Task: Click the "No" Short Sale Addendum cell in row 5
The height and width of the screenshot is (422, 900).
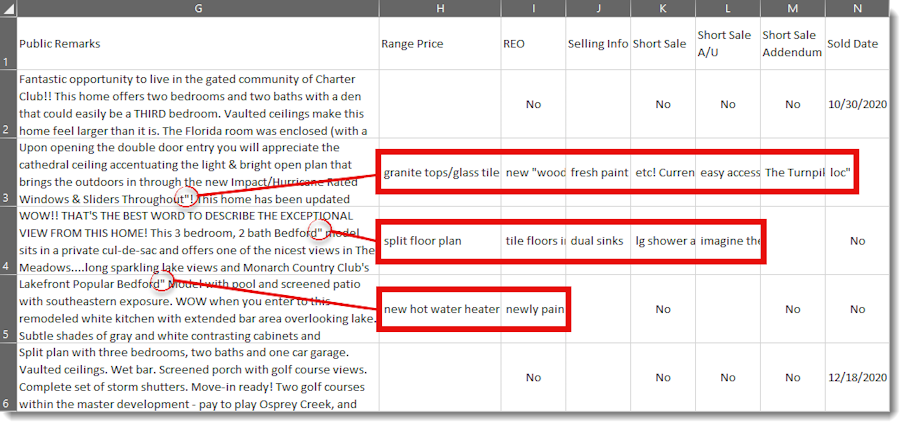Action: 793,309
